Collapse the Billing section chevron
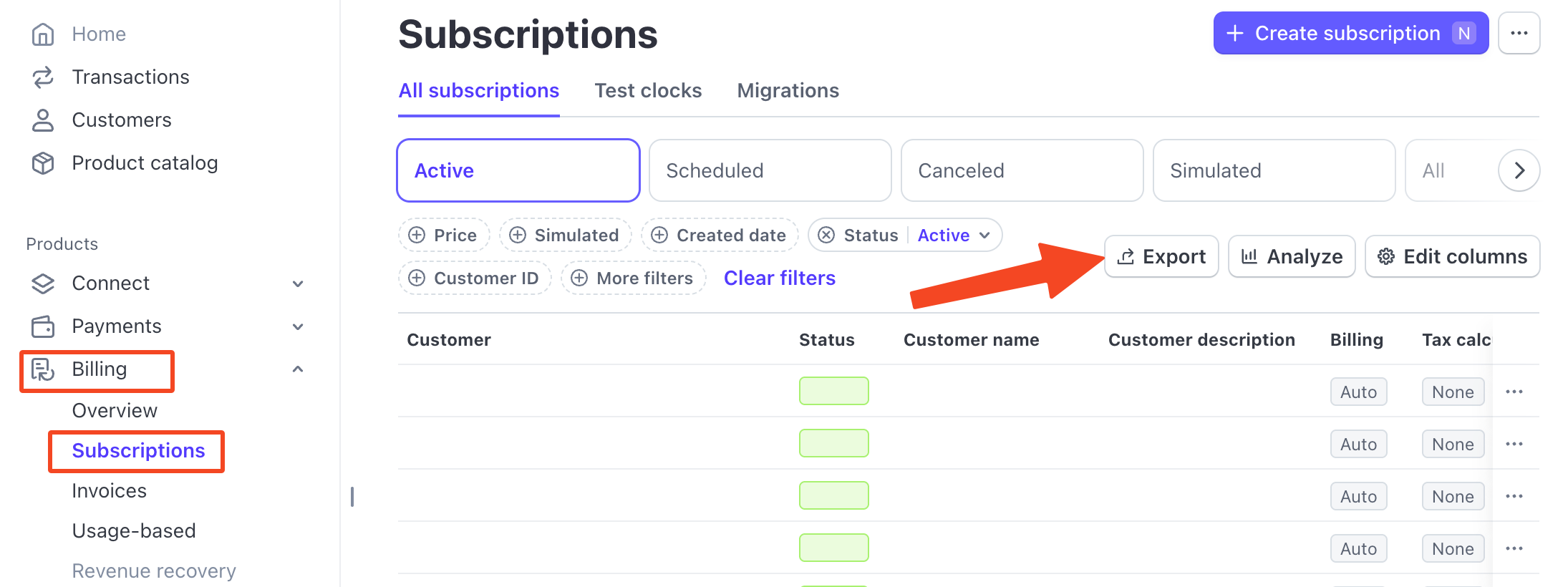This screenshot has width=1568, height=587. (298, 369)
